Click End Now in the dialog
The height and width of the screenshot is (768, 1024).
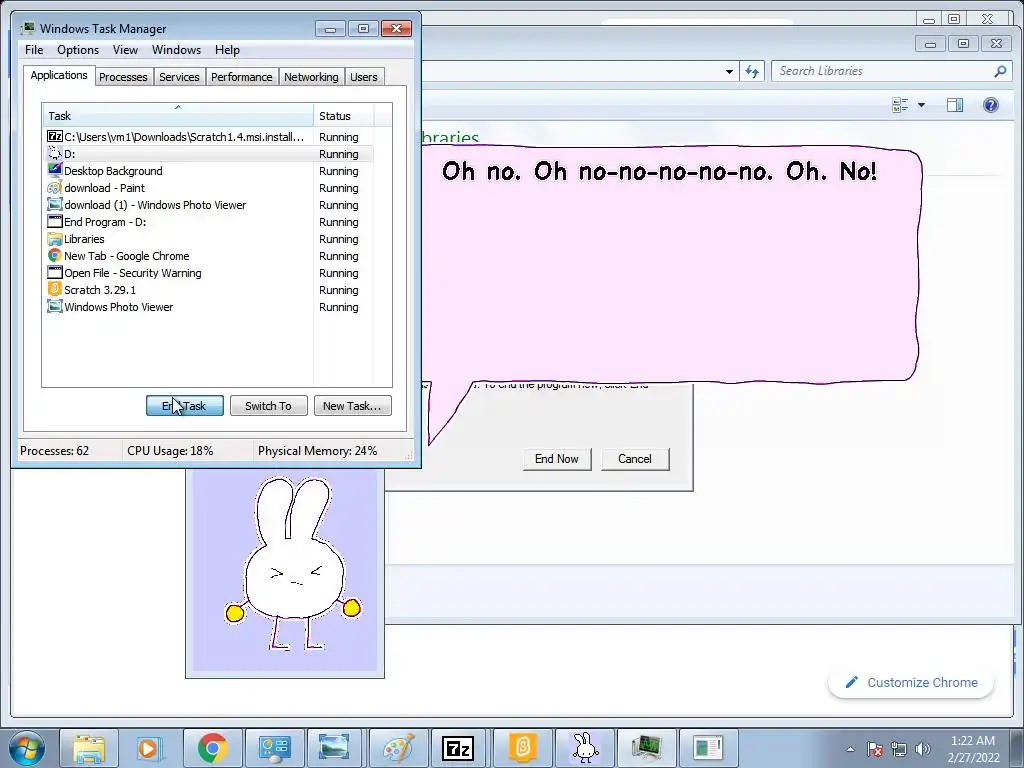point(556,458)
